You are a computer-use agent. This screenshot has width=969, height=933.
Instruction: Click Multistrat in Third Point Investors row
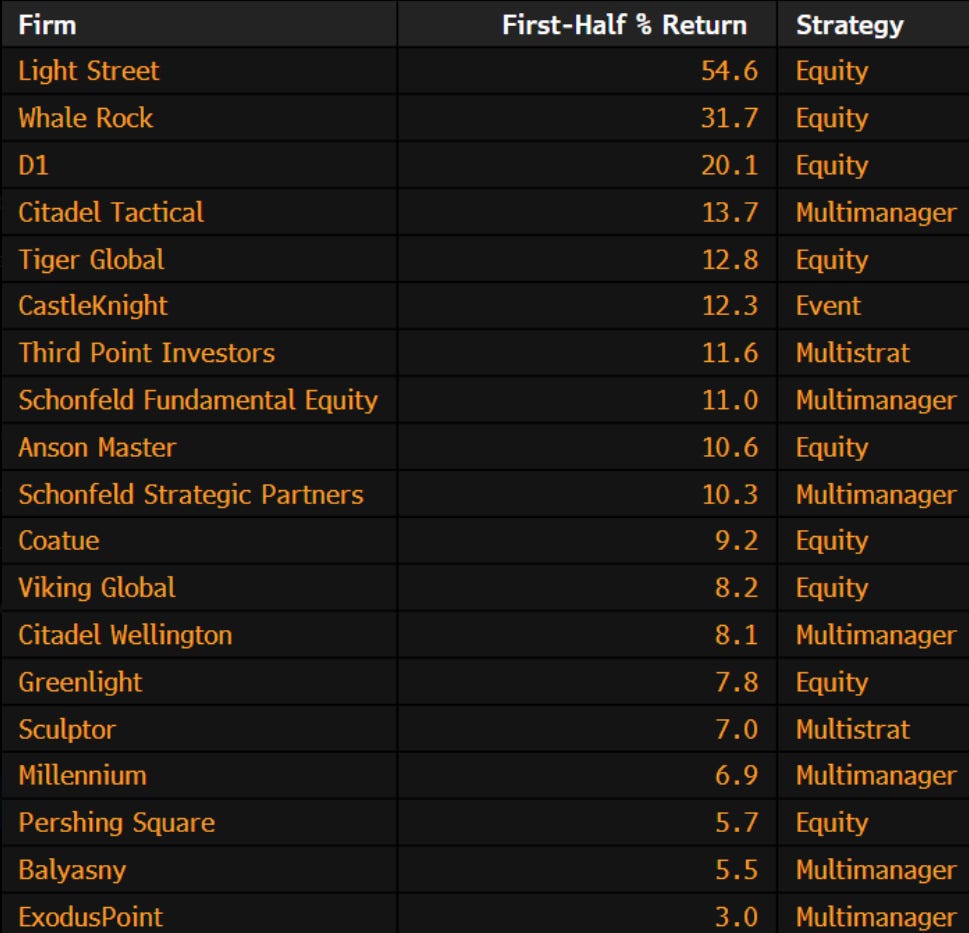click(x=853, y=353)
